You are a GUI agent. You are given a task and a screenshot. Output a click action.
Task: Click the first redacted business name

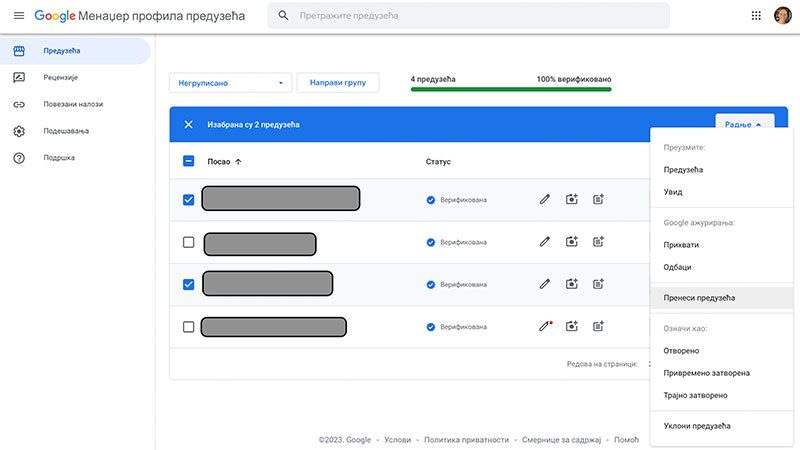[281, 198]
